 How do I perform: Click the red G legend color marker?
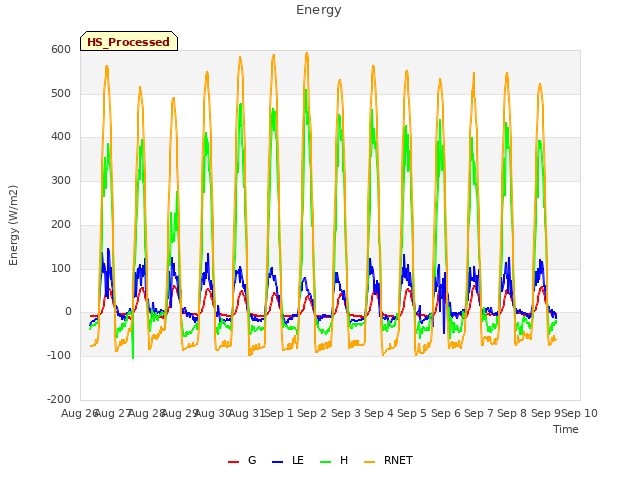pos(233,462)
